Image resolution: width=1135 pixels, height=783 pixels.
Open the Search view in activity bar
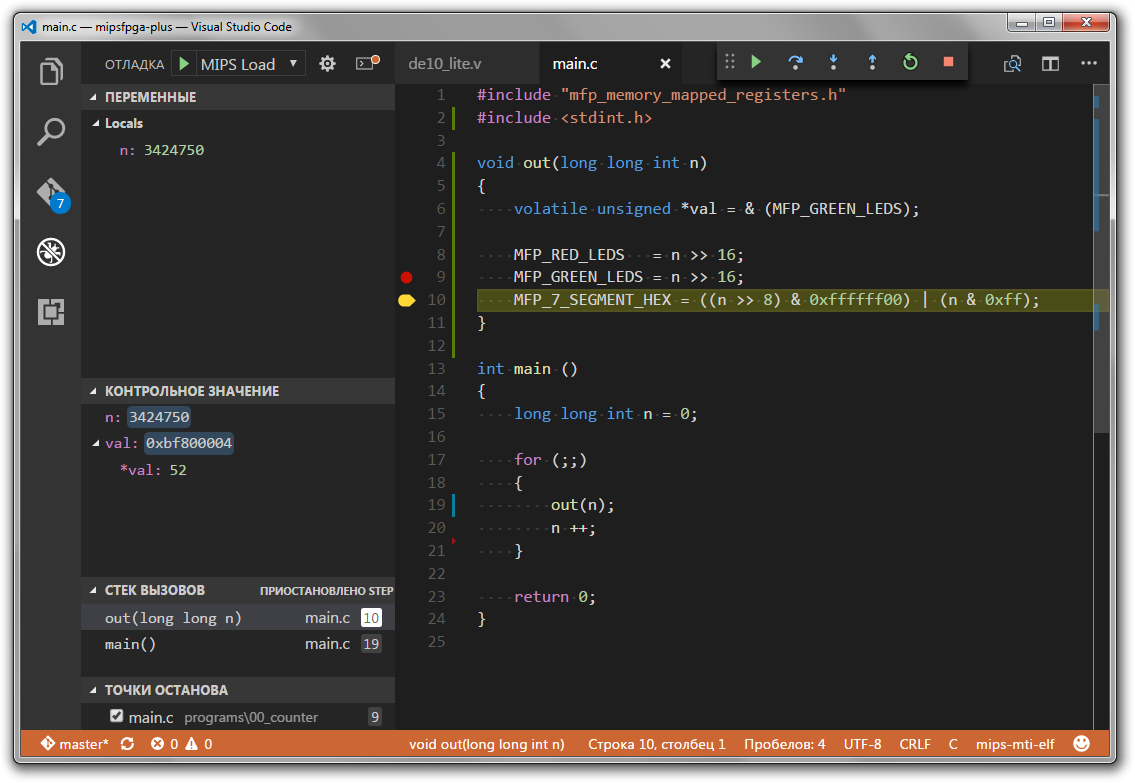click(x=51, y=131)
